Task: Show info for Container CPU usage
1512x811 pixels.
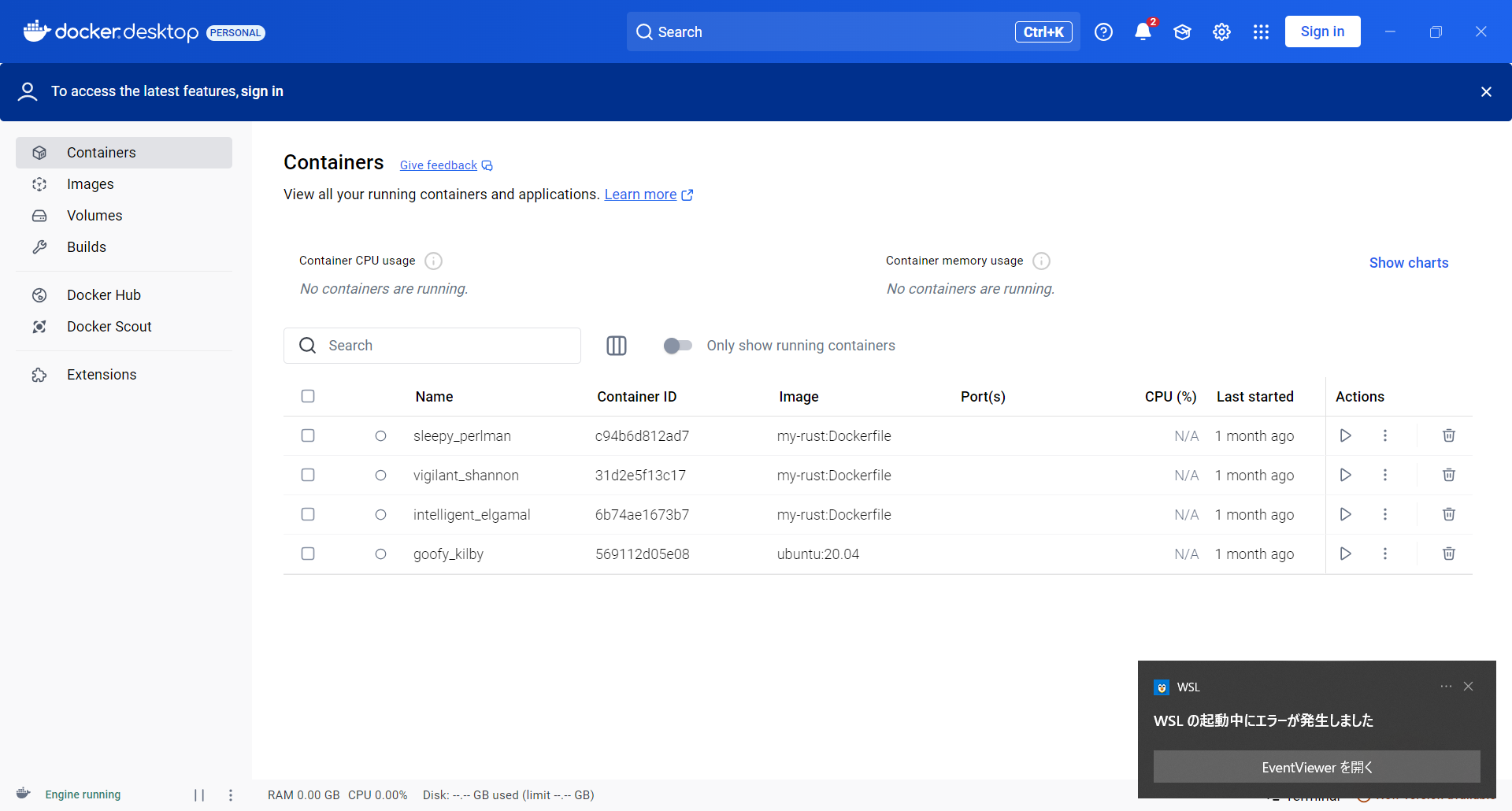Action: click(433, 261)
